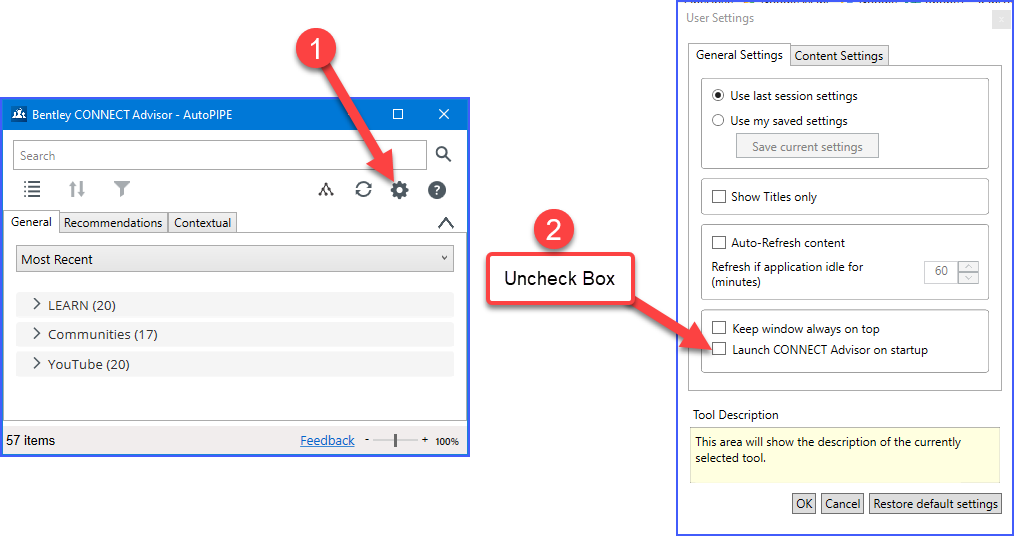Click the Save current settings button
The image size is (1014, 536).
coord(807,146)
